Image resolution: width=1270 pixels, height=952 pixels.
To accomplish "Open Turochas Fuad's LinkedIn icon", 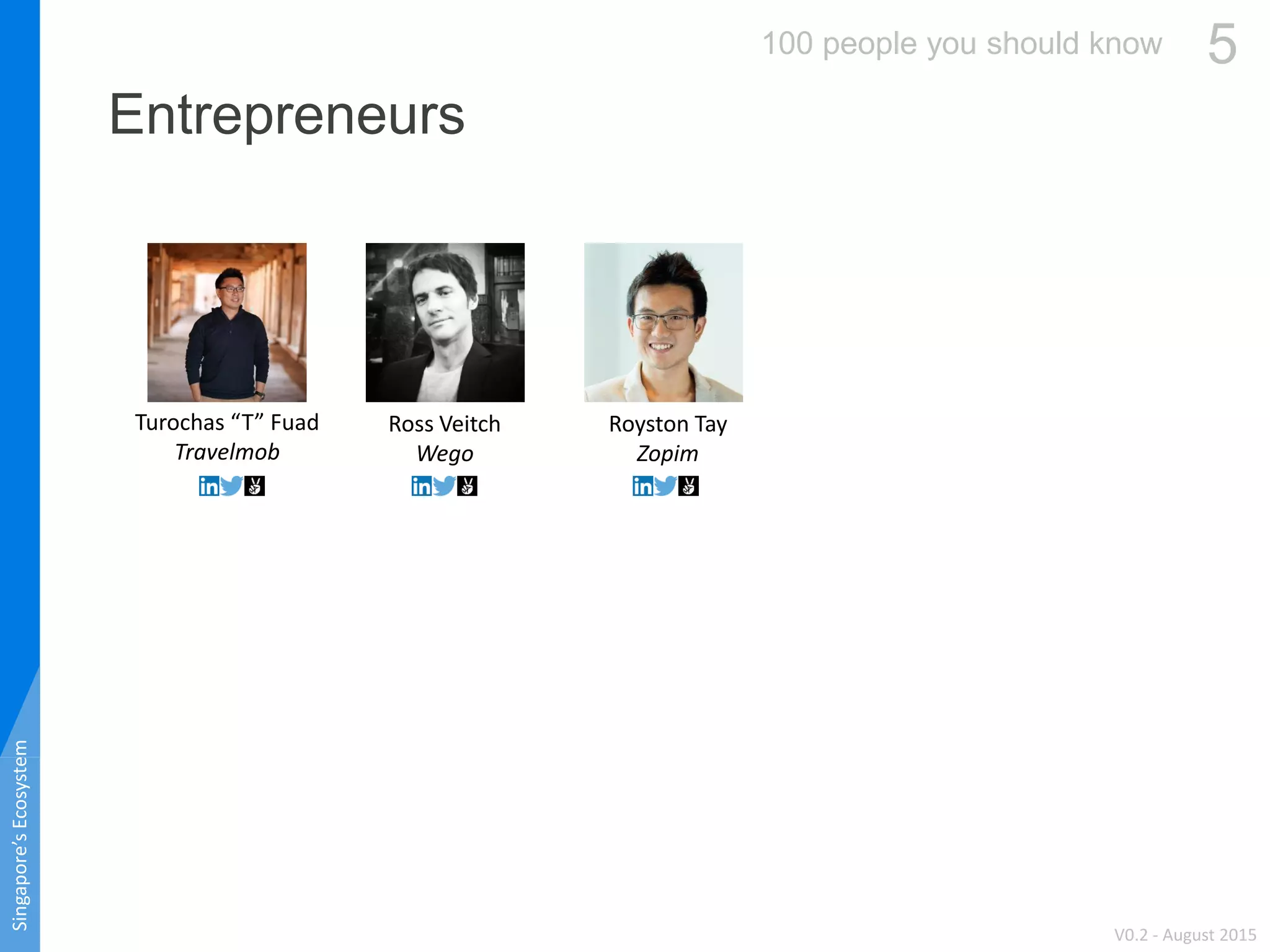I will pyautogui.click(x=209, y=486).
